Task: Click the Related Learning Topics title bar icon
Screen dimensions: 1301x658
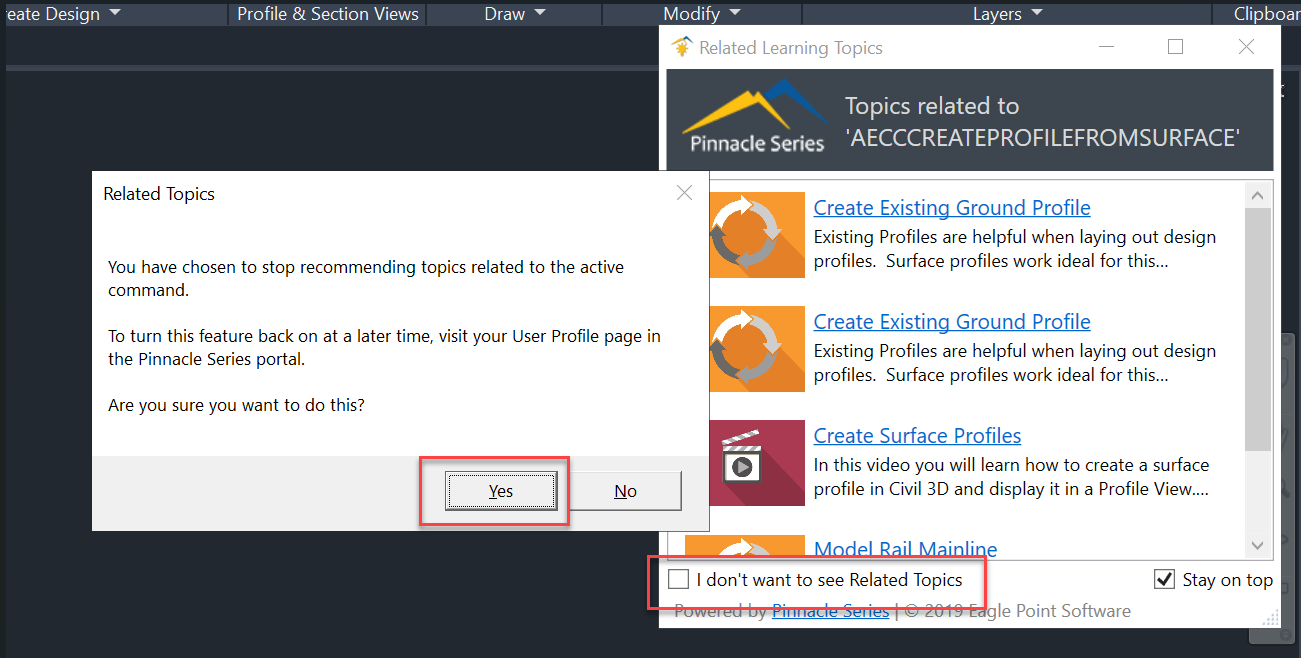Action: pos(682,47)
